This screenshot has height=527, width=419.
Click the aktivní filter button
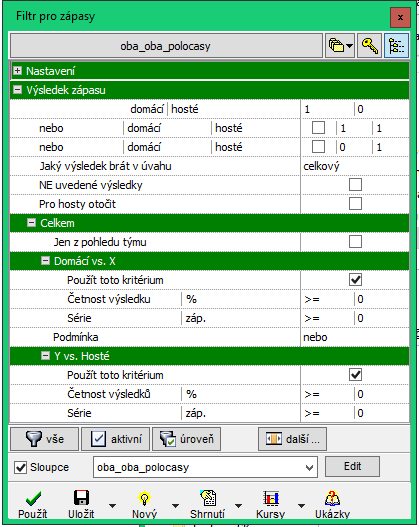(116, 439)
